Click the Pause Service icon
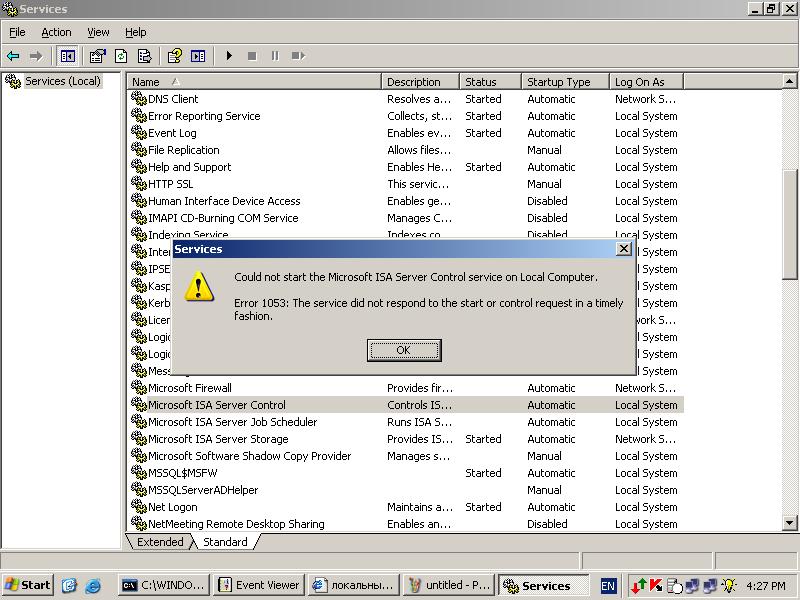 coord(275,56)
